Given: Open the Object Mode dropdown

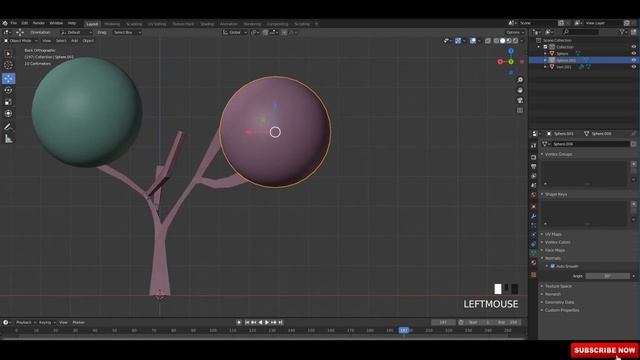Looking at the screenshot, I should [x=20, y=41].
